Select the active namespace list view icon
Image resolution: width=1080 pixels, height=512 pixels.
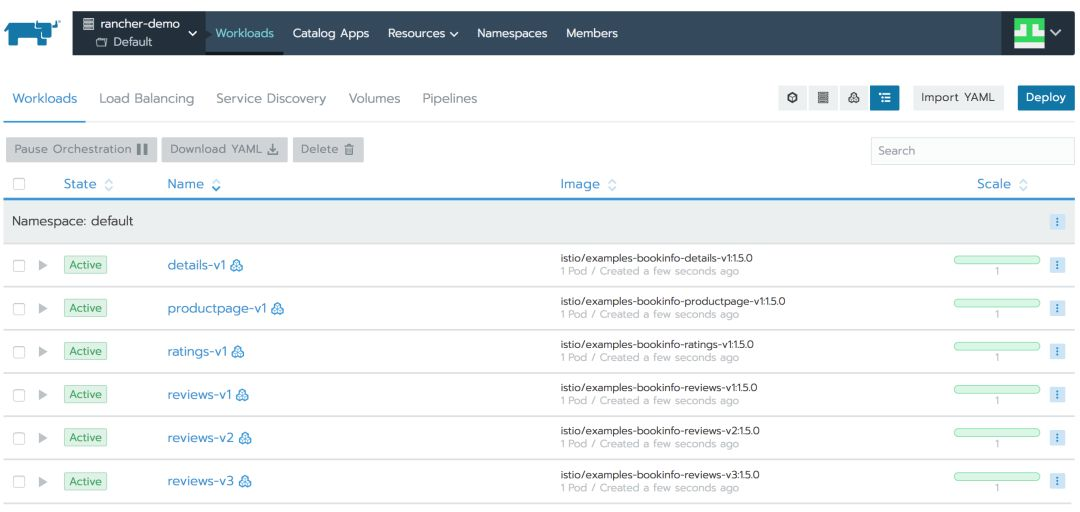coord(885,98)
